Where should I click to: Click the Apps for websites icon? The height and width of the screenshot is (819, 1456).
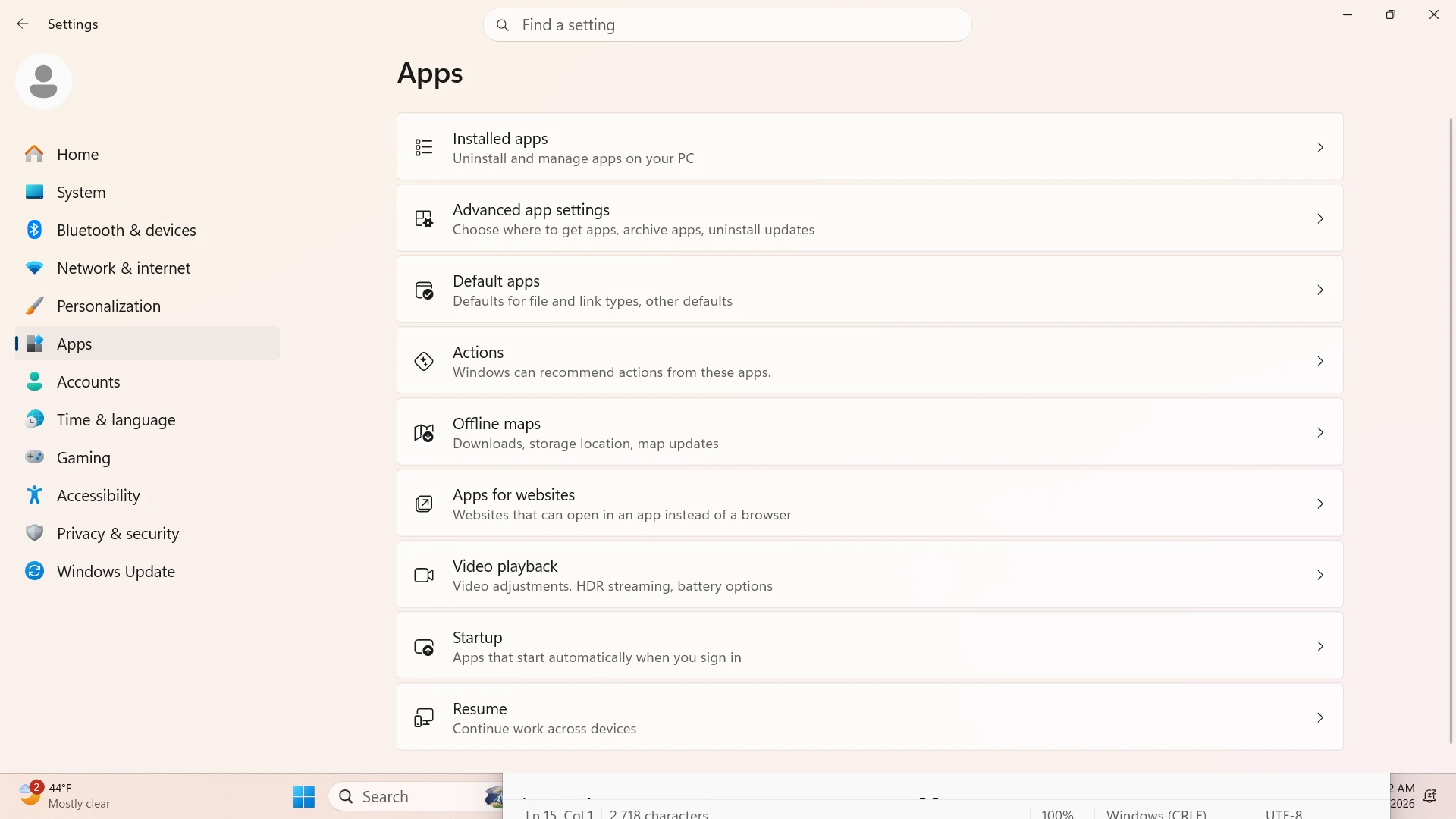(x=424, y=504)
